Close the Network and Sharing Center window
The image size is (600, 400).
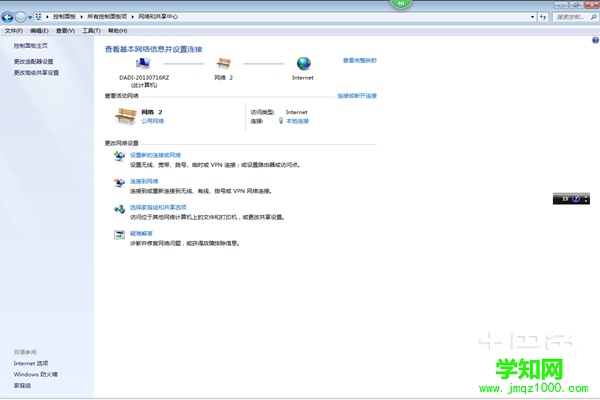[x=591, y=5]
